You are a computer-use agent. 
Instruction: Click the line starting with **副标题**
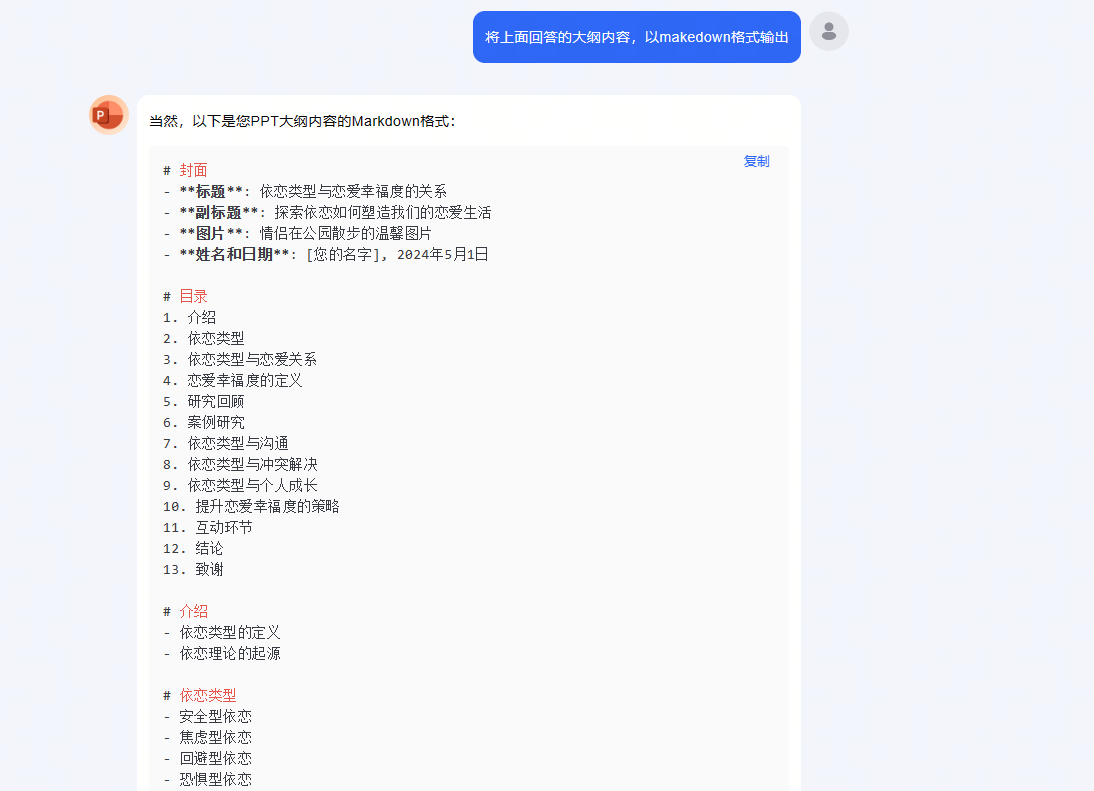click(327, 212)
